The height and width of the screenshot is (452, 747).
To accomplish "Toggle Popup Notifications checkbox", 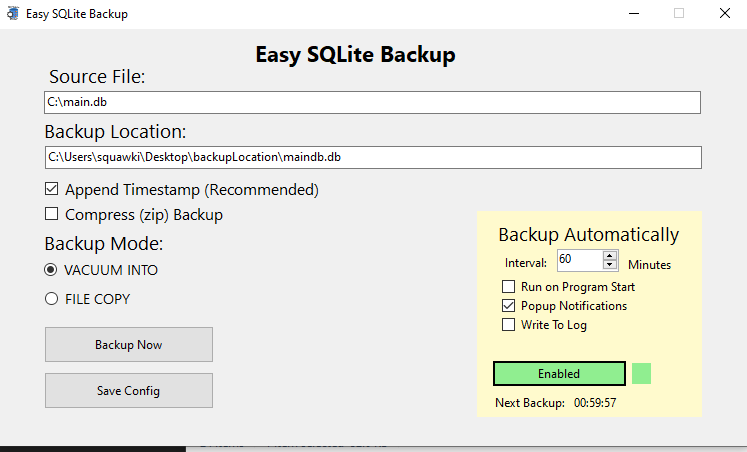I will click(x=508, y=305).
